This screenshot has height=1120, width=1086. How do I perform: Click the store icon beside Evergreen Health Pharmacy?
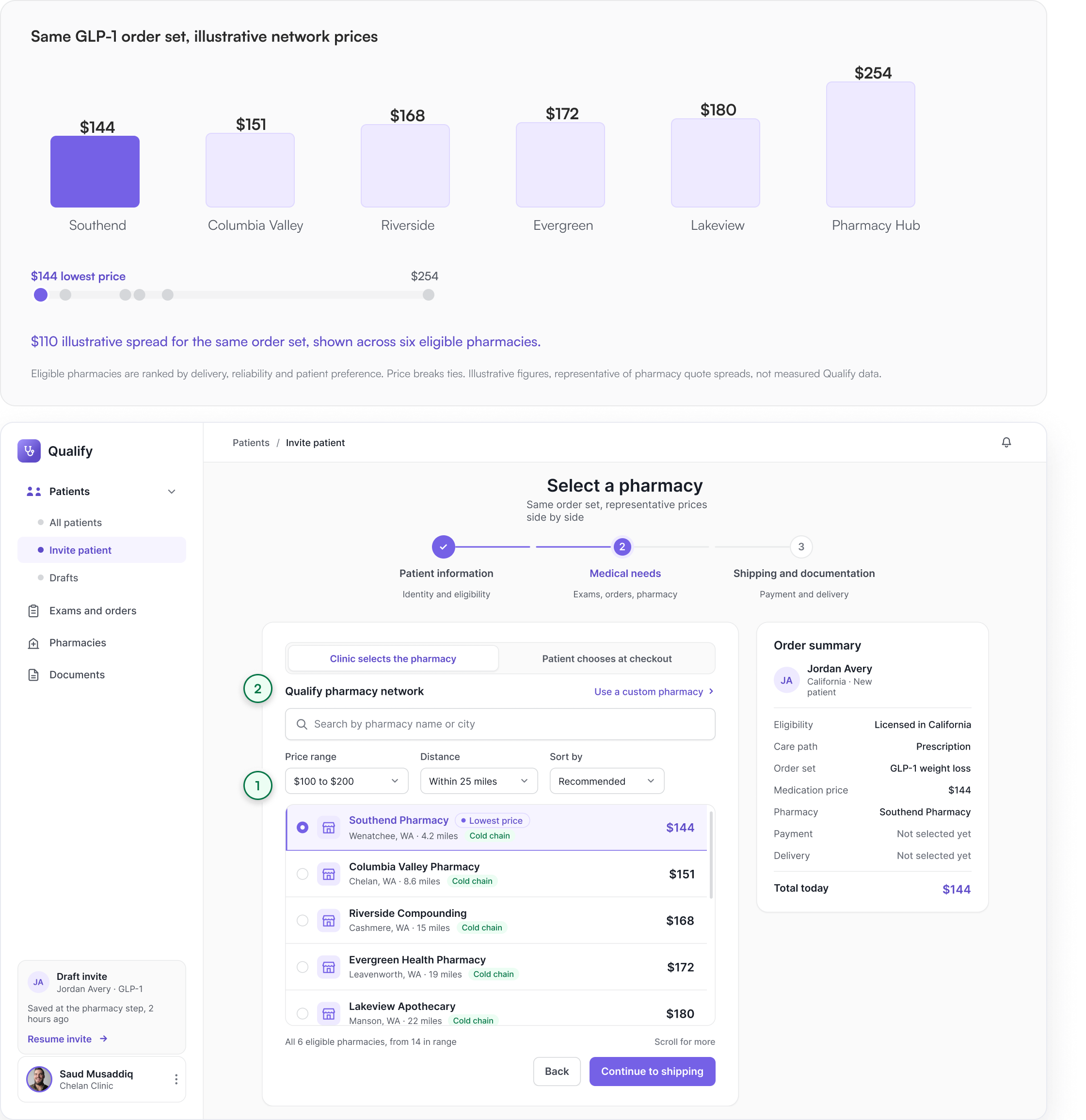329,967
